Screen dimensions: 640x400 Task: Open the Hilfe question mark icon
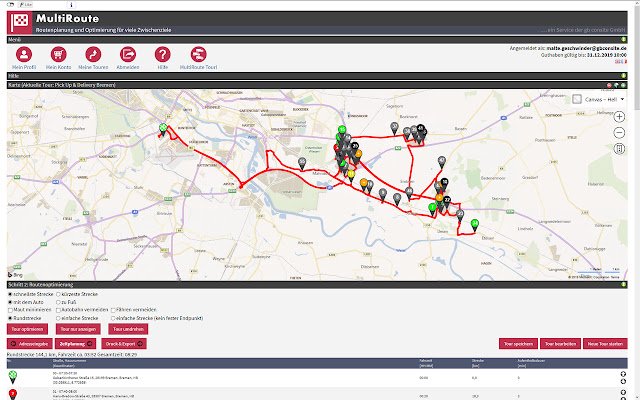click(x=162, y=54)
